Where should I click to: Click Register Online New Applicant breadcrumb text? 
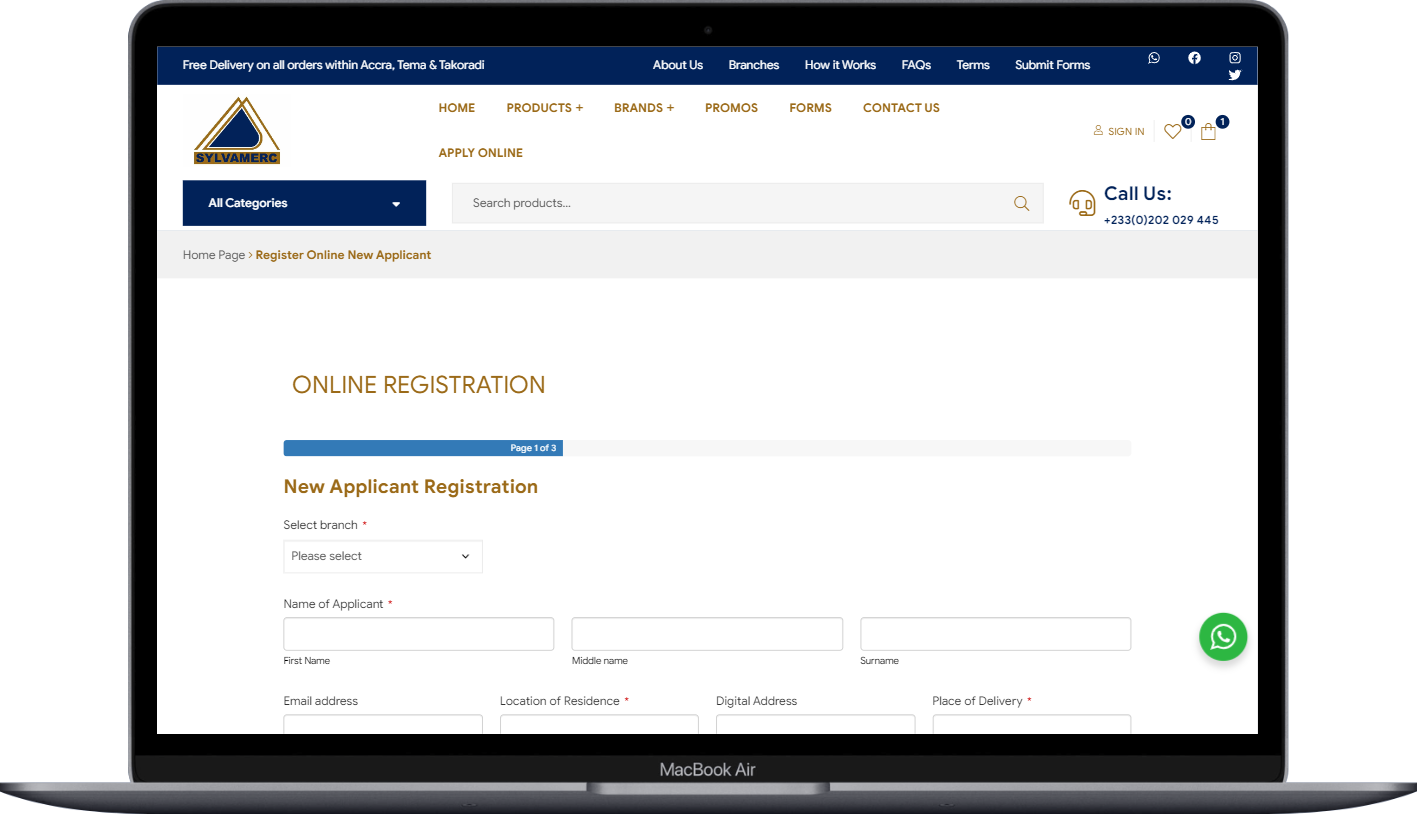pos(343,255)
